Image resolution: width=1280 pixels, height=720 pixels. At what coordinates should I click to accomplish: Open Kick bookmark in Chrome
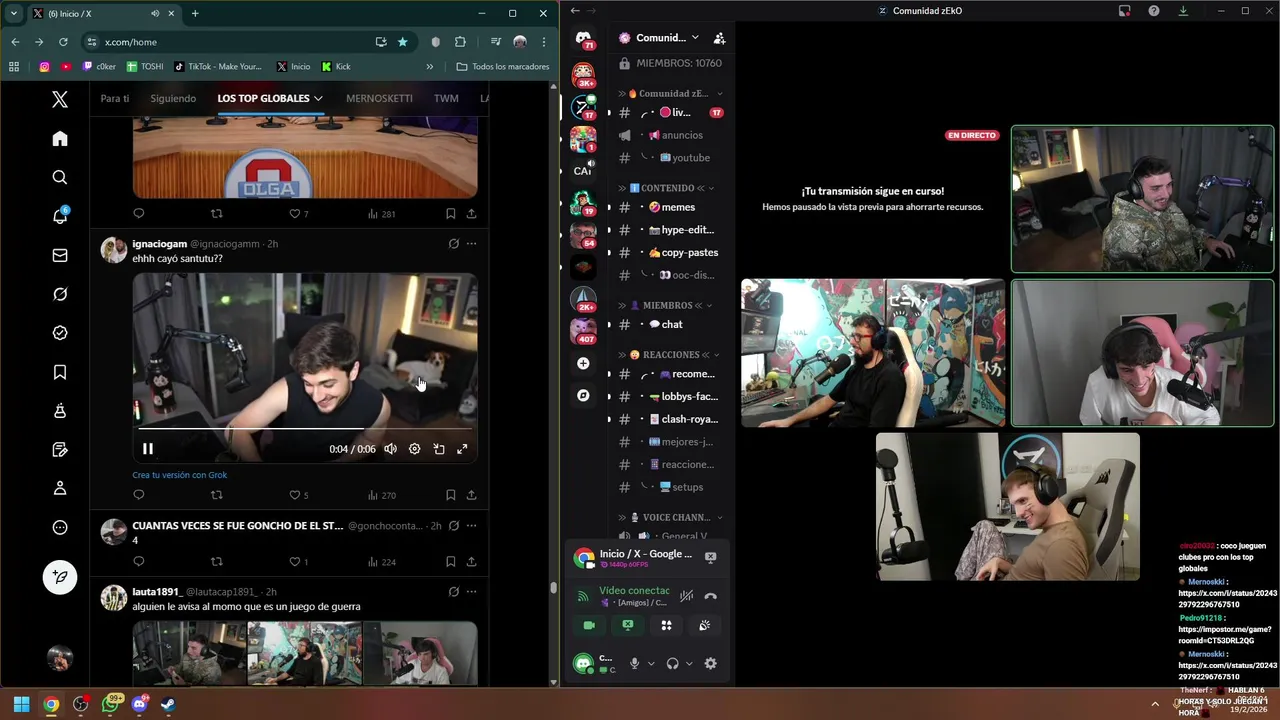pyautogui.click(x=336, y=67)
